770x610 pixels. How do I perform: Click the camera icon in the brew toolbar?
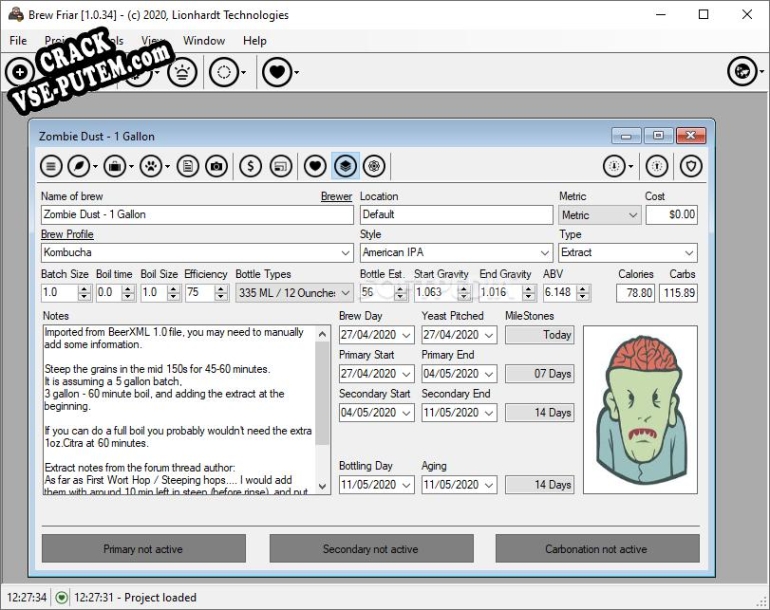pos(216,166)
